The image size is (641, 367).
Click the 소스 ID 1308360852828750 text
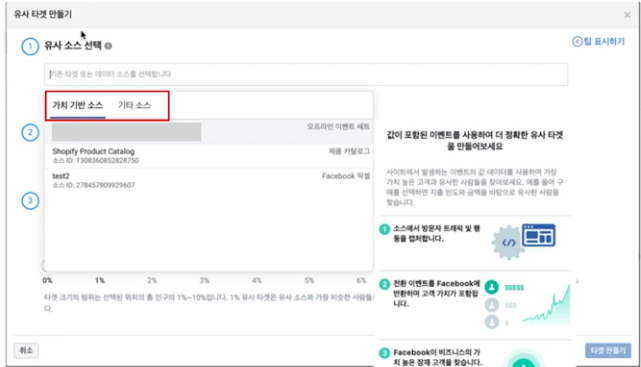[x=96, y=161]
